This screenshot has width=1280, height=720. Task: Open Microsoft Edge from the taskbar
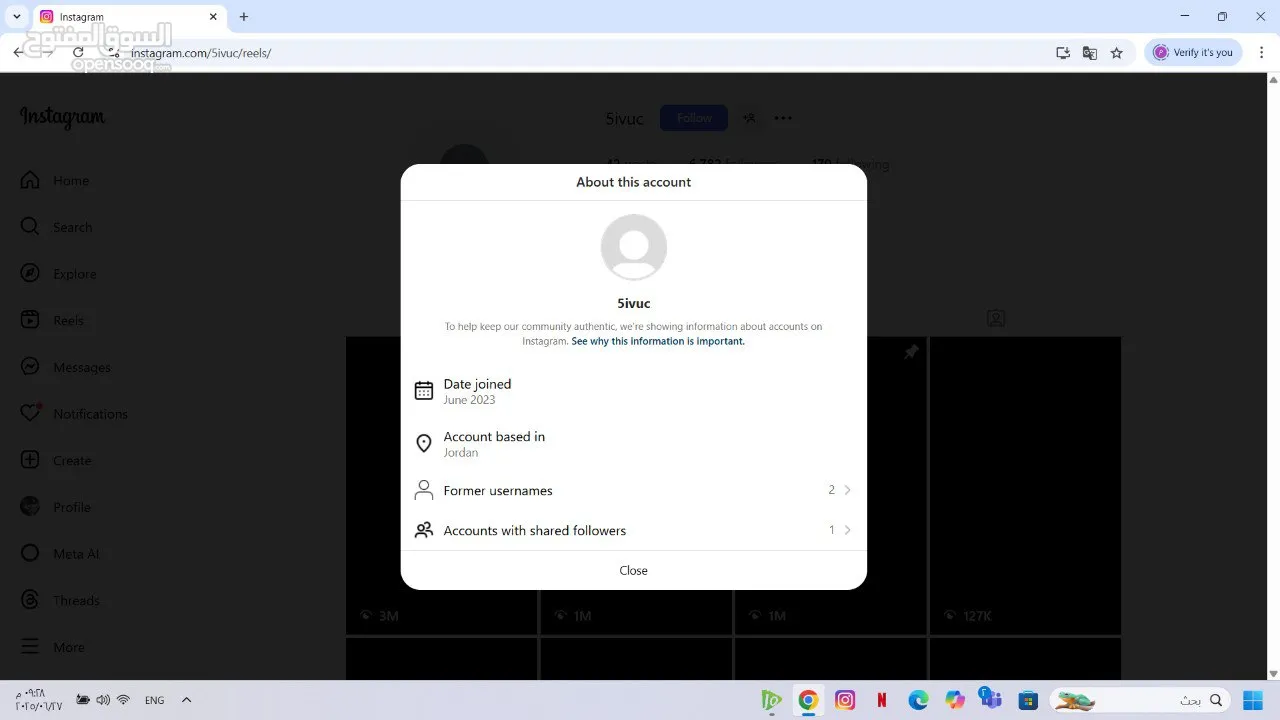[x=918, y=700]
